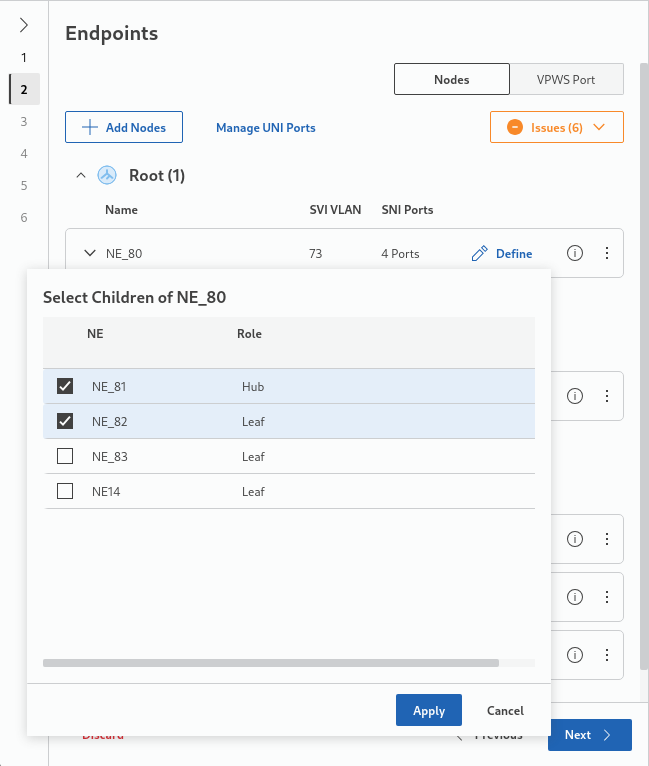649x766 pixels.
Task: Open the Manage UNI Ports link
Action: click(266, 128)
